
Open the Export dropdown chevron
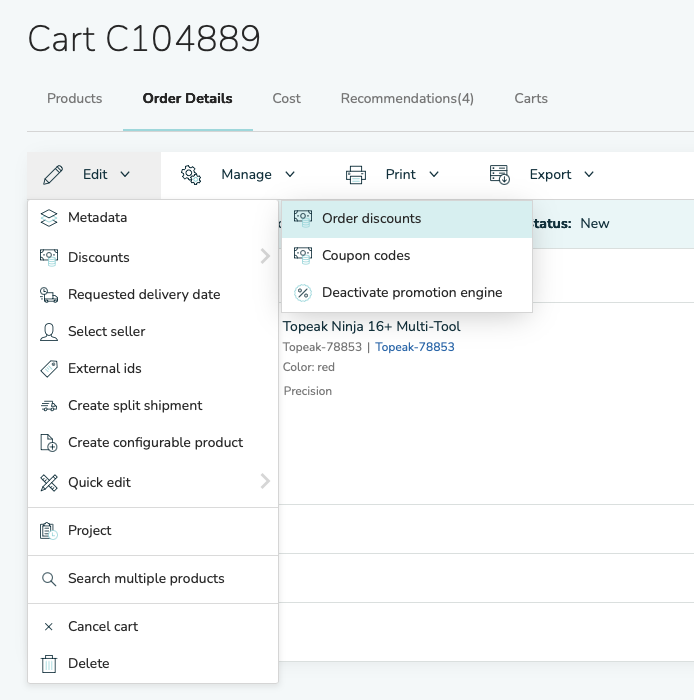[589, 175]
